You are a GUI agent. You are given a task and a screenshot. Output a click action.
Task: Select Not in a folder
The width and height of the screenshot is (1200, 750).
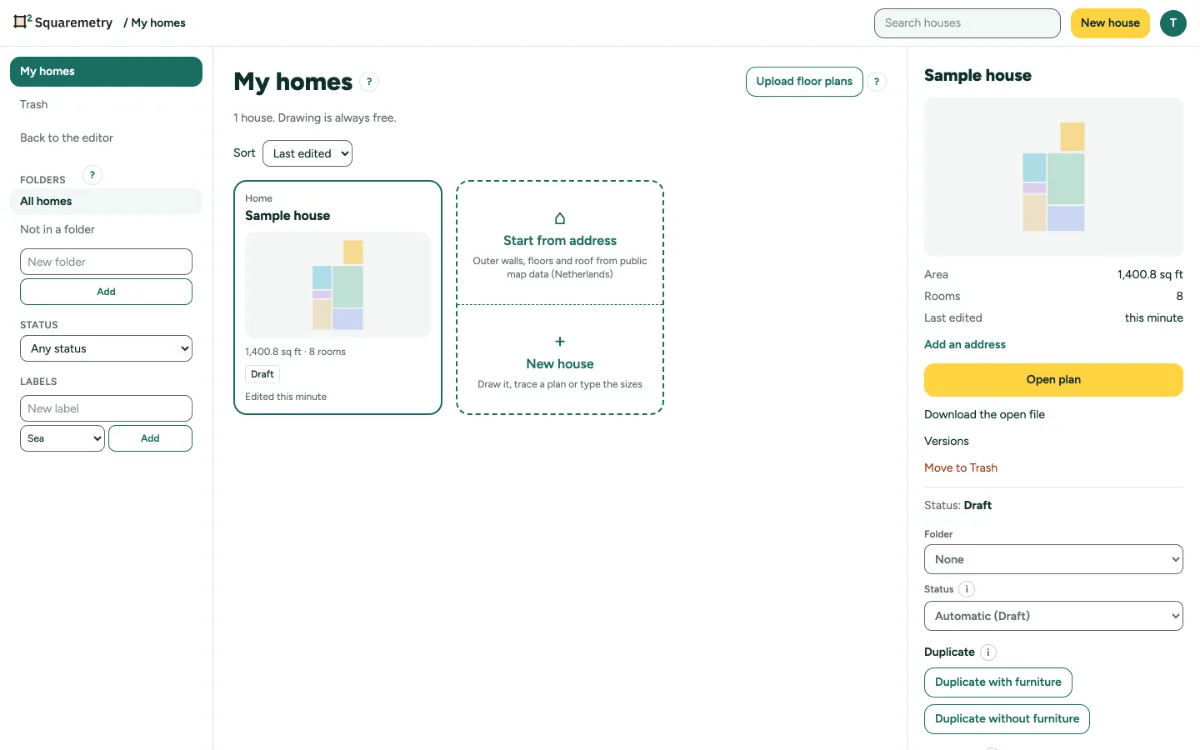[x=58, y=229]
